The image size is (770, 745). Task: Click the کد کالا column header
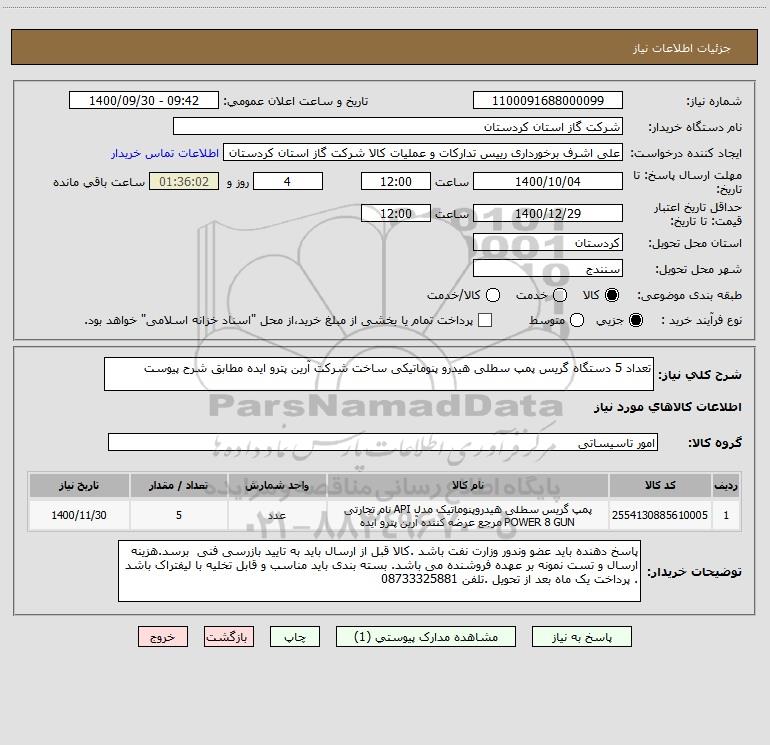[x=660, y=486]
